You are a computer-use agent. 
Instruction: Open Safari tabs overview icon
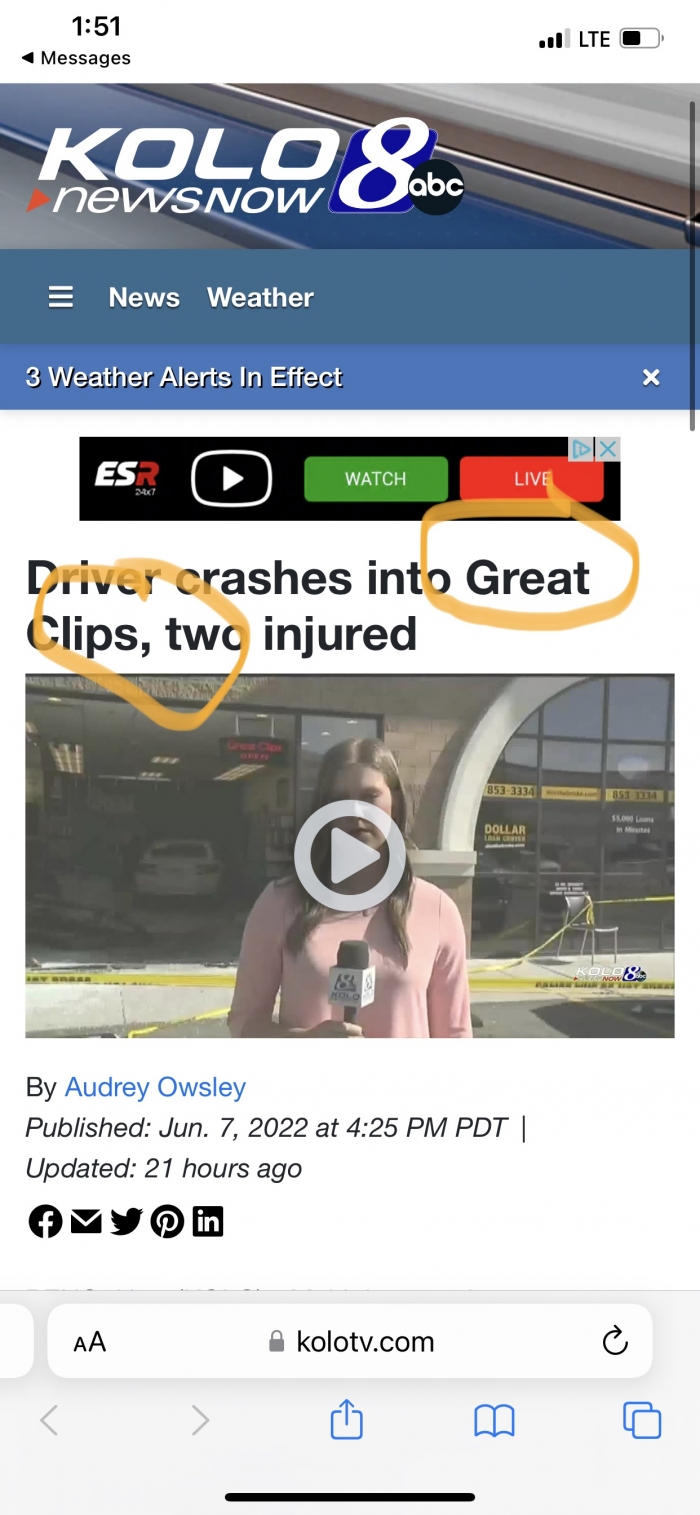tap(641, 1420)
